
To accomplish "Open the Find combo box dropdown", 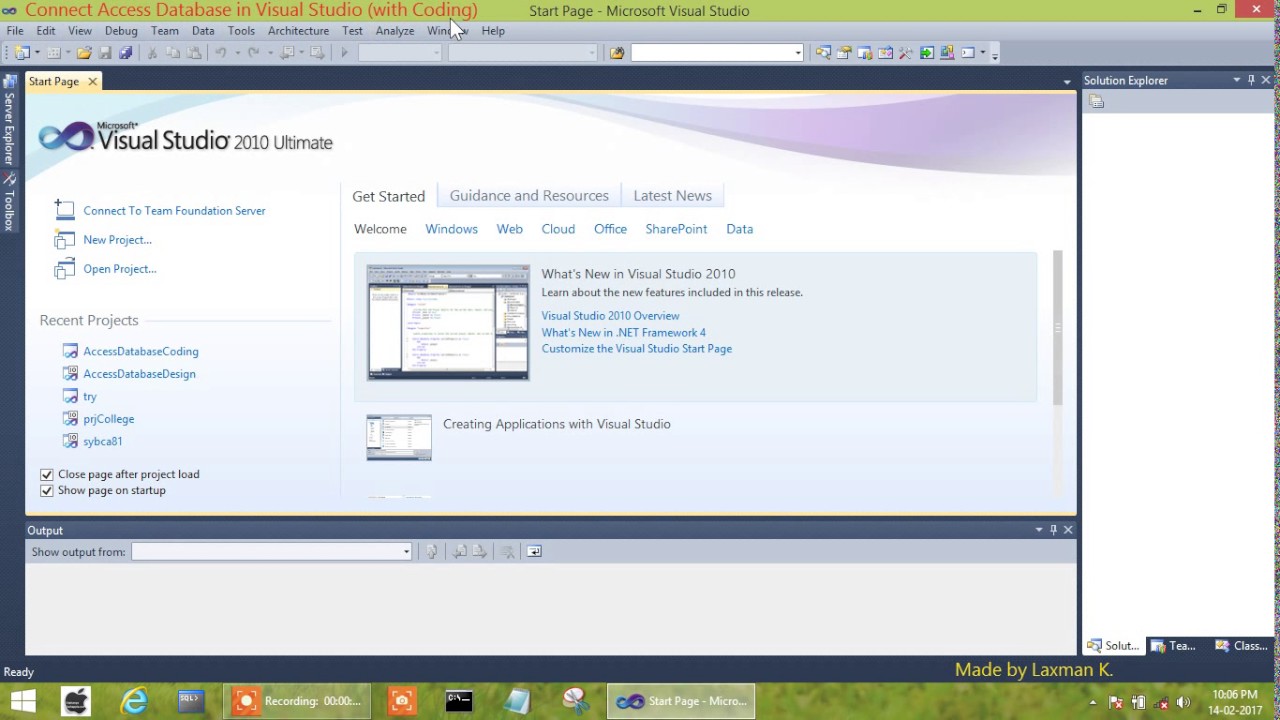I will [798, 53].
